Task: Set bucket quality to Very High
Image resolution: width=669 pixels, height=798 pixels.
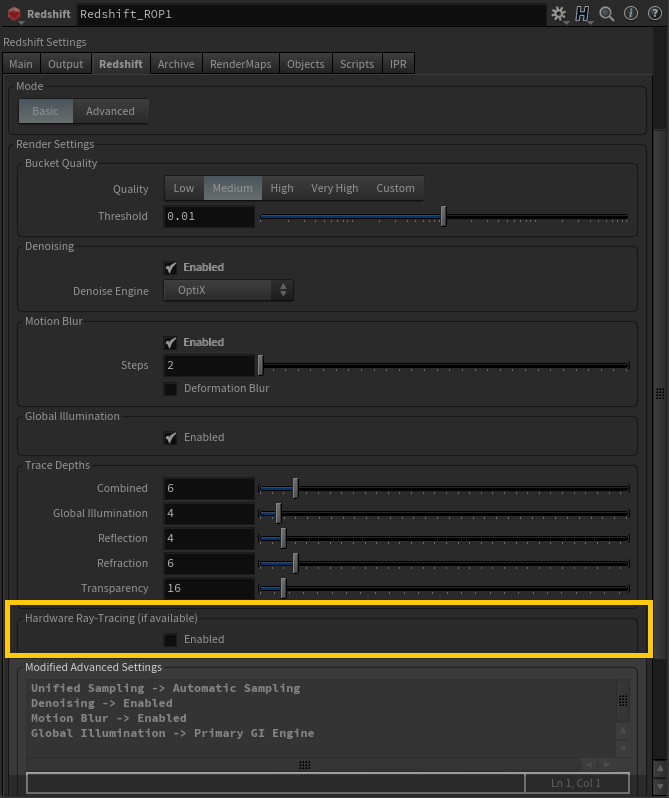Action: click(x=334, y=188)
